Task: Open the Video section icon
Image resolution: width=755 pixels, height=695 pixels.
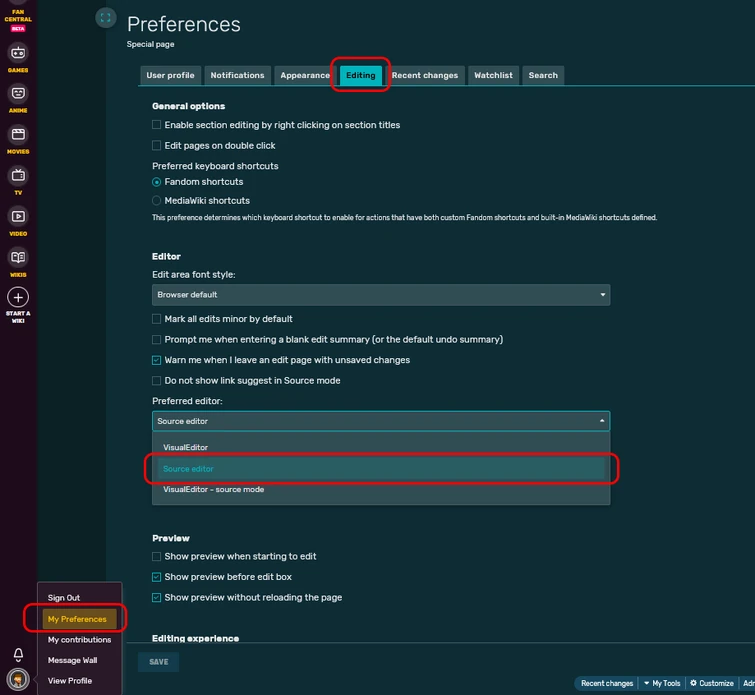Action: 18,216
